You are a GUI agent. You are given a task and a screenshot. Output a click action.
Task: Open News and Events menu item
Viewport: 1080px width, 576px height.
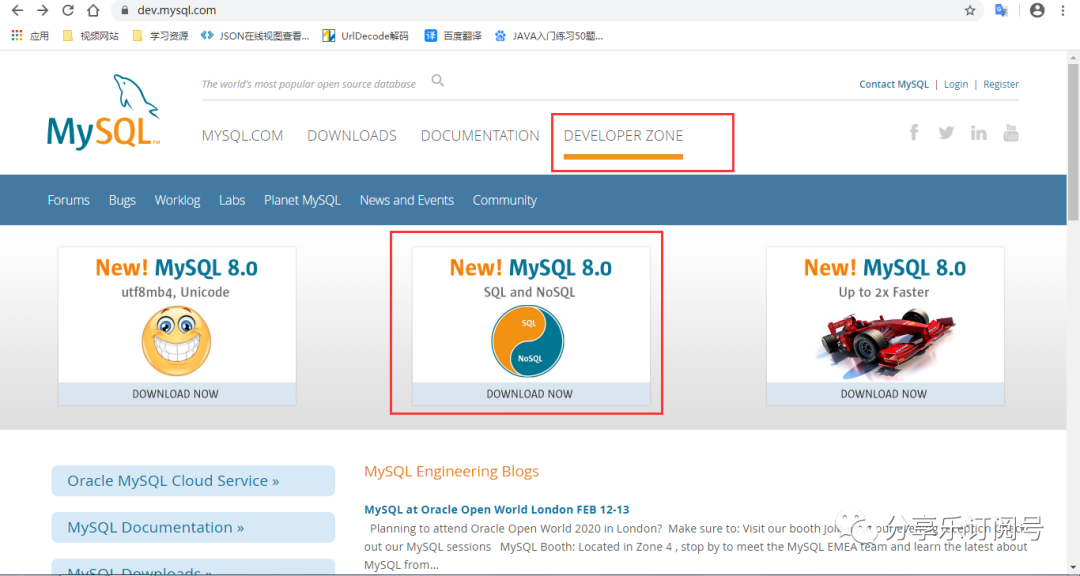(x=406, y=200)
